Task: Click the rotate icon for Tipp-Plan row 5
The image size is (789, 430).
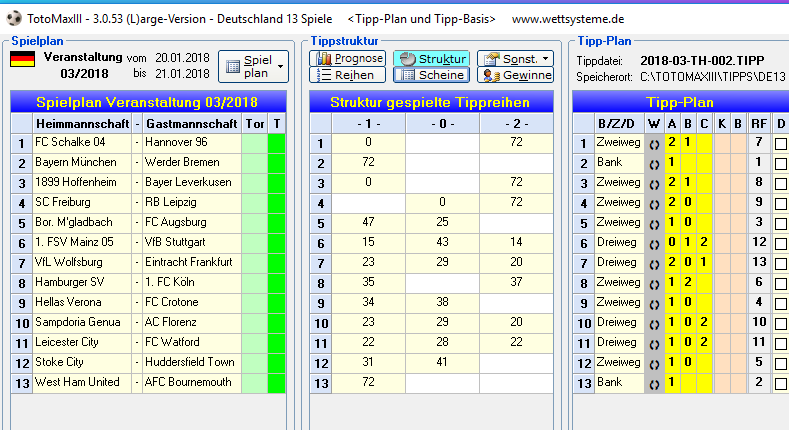Action: click(x=654, y=224)
